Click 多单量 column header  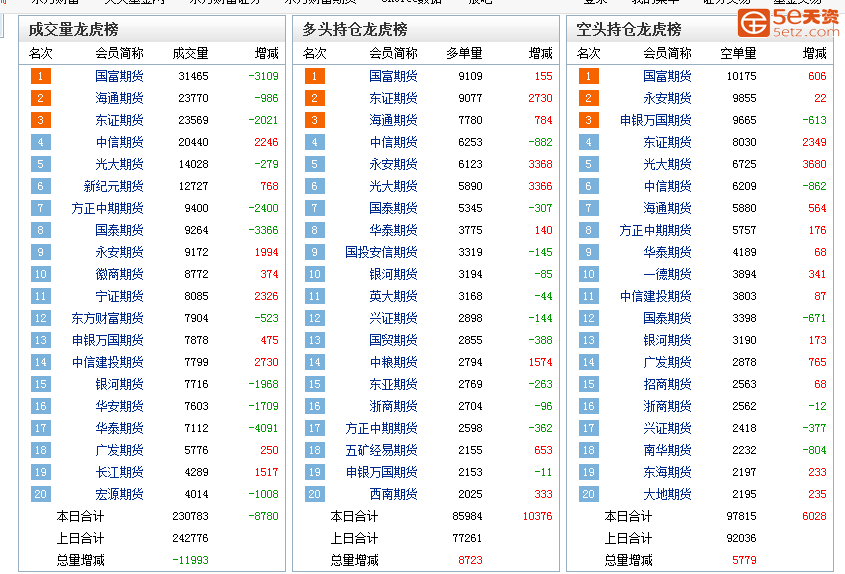[x=465, y=53]
